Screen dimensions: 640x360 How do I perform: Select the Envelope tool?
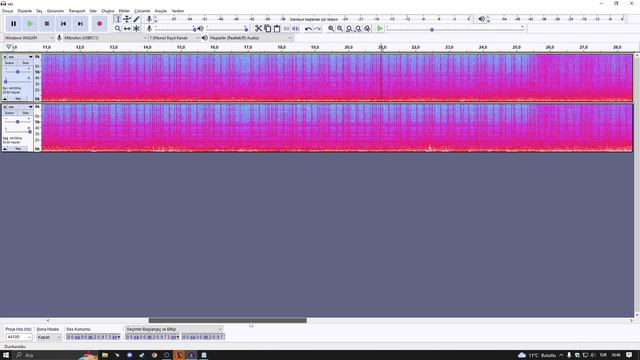(127, 19)
